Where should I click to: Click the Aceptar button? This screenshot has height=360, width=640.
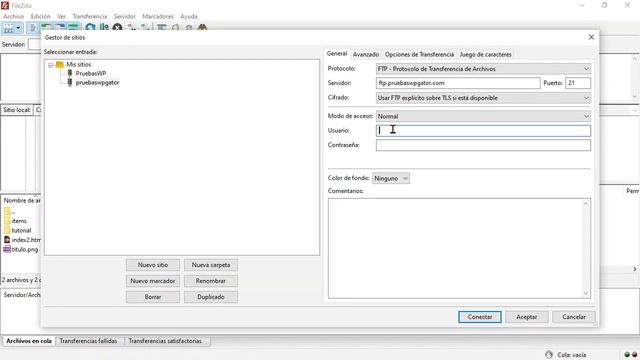[x=527, y=317]
